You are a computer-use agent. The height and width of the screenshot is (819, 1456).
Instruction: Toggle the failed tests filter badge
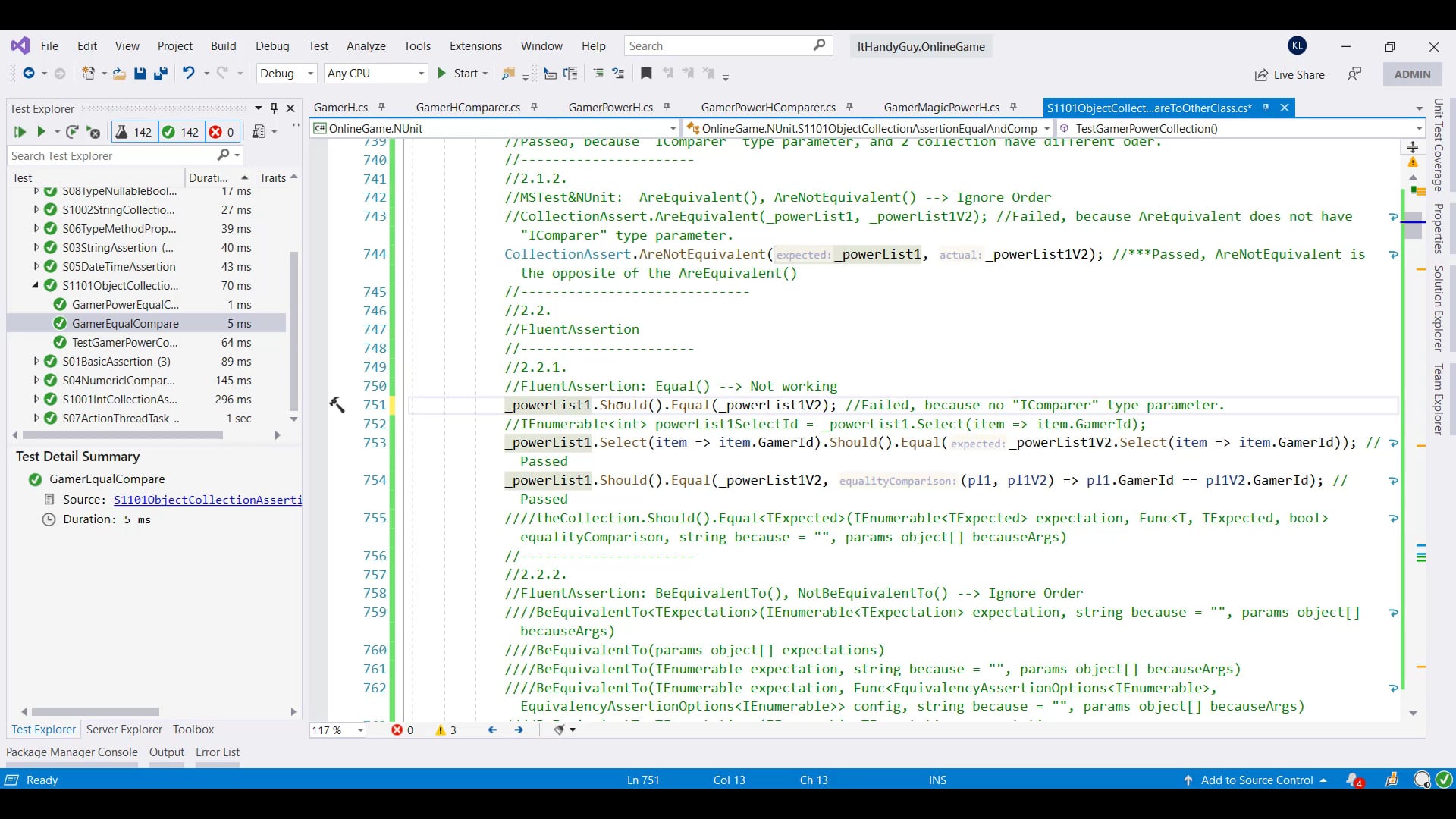[x=221, y=132]
